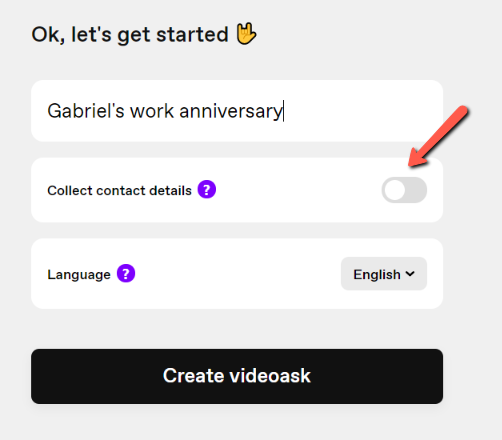This screenshot has width=502, height=440.
Task: Click the Language label text
Action: click(x=79, y=275)
